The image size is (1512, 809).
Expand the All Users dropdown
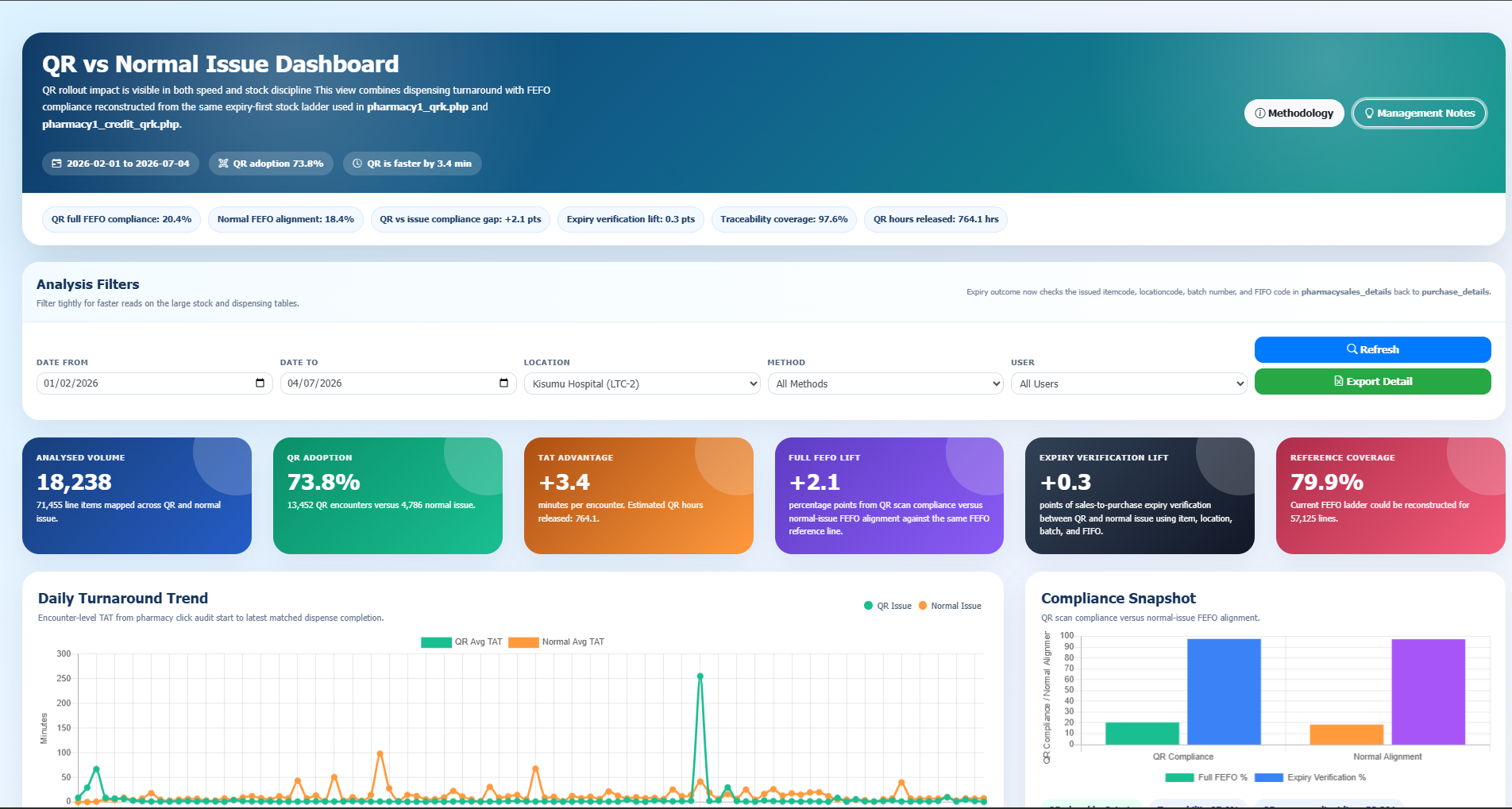pos(1128,383)
